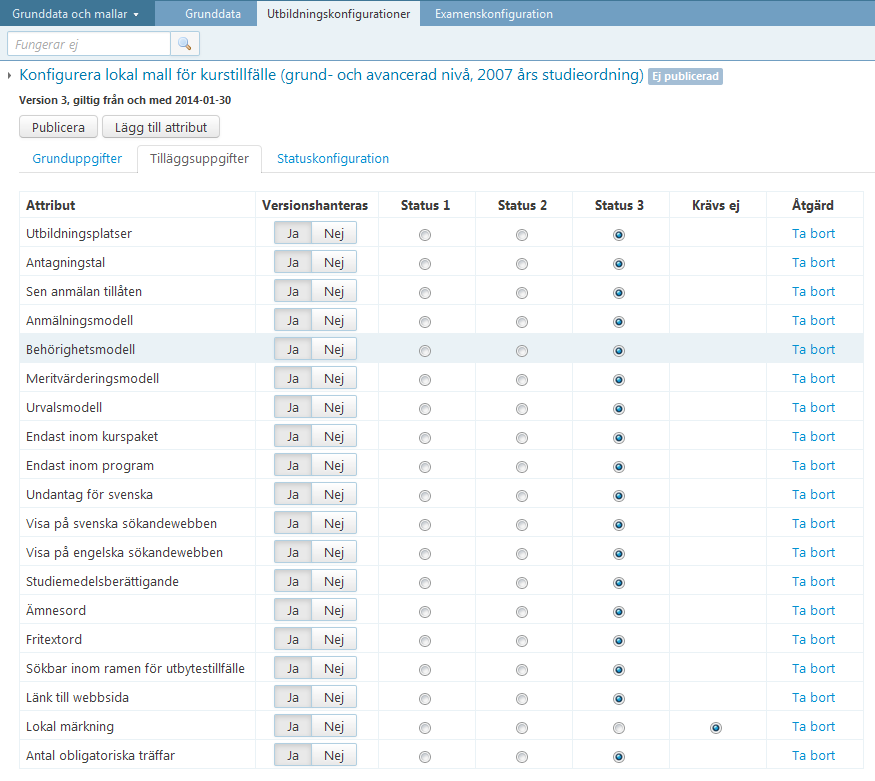Select Status 3 radio for Sen anmälan tillåten
Viewport: 875px width, 781px height.
click(619, 293)
